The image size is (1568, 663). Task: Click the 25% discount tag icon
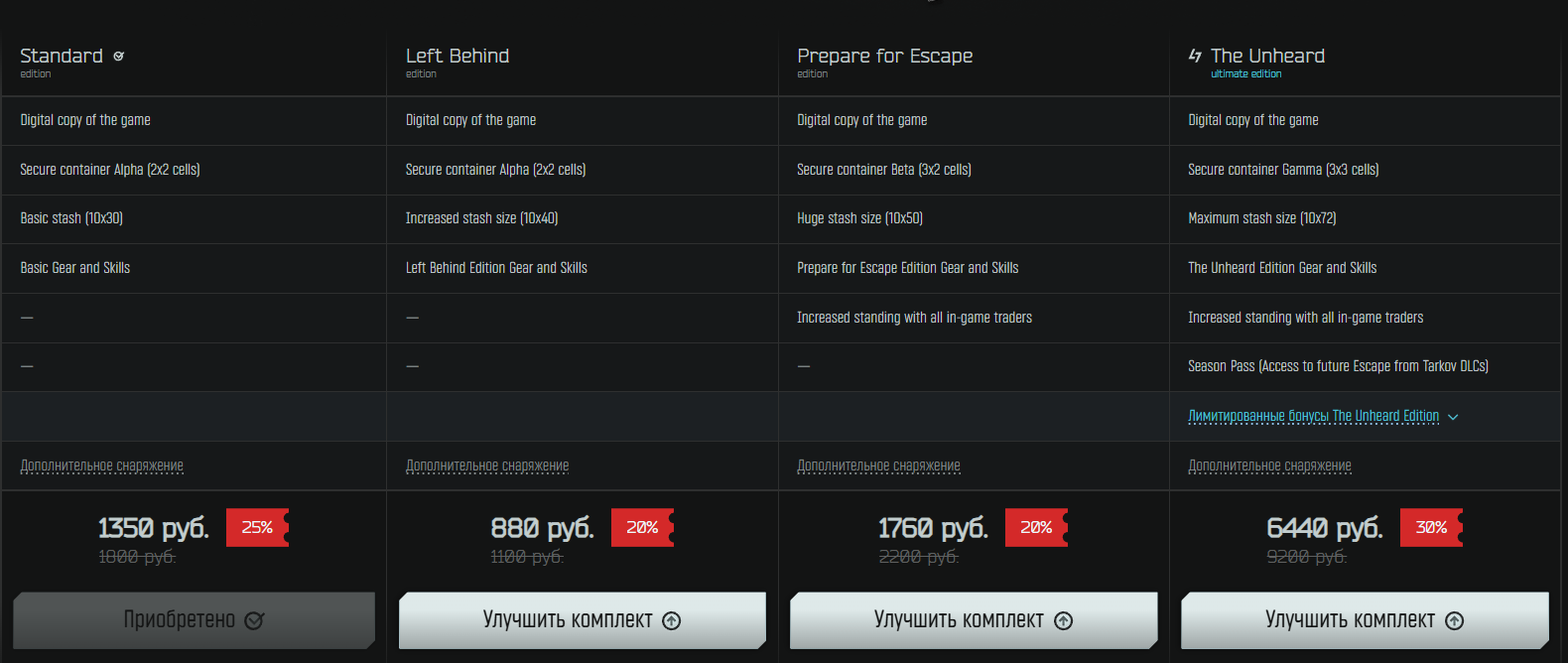[258, 528]
